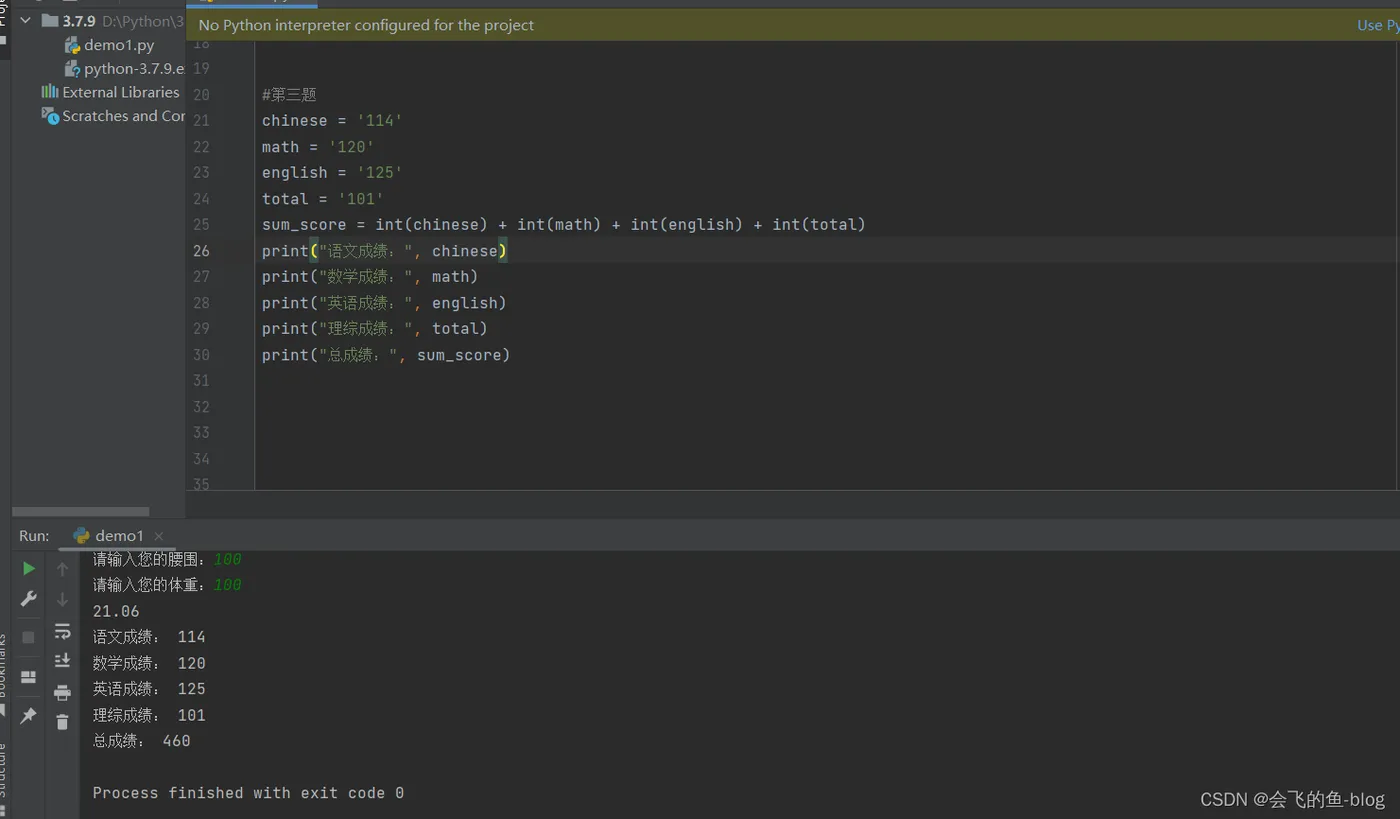The width and height of the screenshot is (1400, 819).
Task: Click line number 26 in the gutter
Action: [x=201, y=251]
